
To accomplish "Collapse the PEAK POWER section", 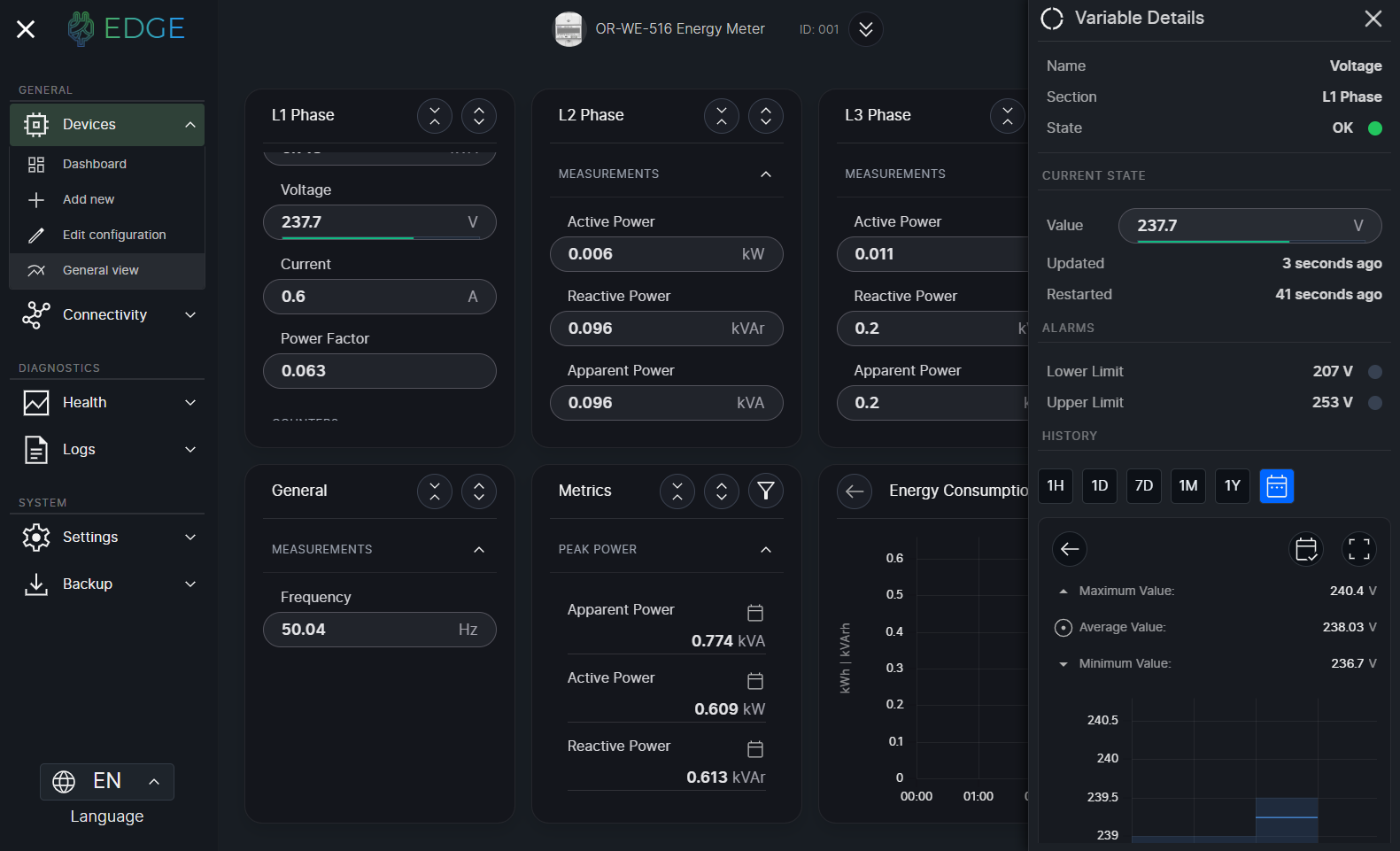I will [x=766, y=550].
